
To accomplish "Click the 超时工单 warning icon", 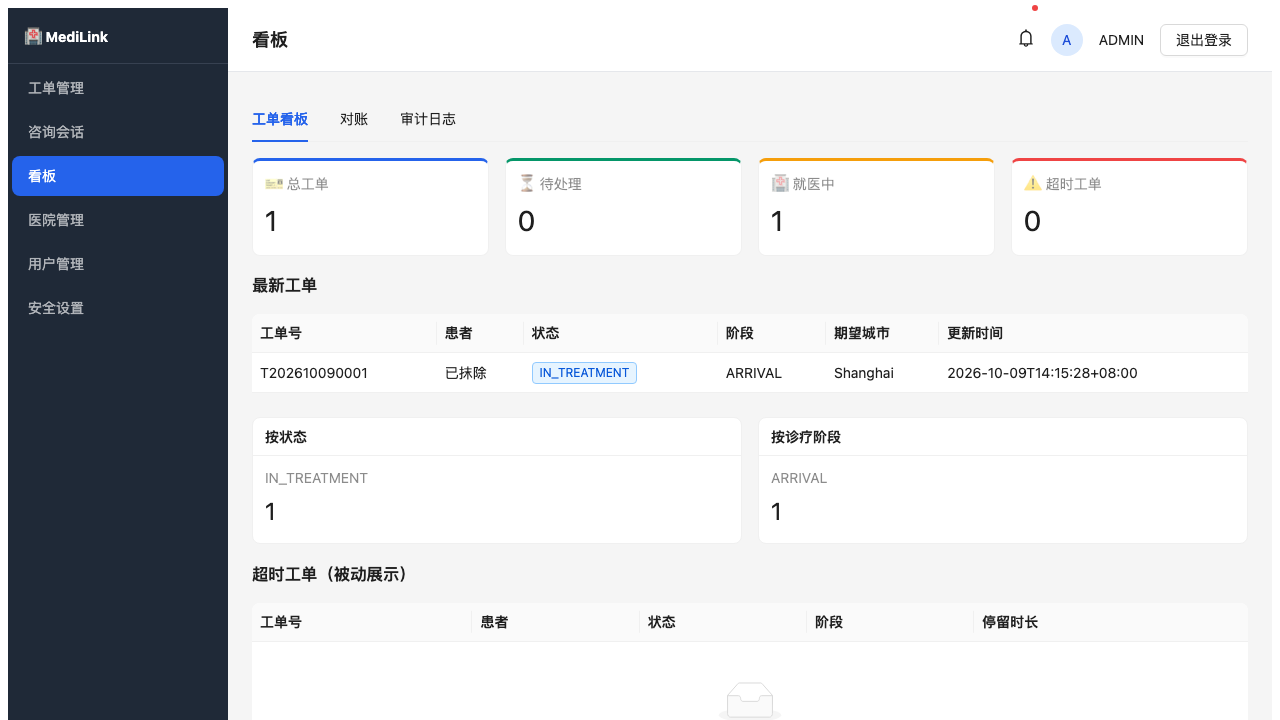I will coord(1033,184).
